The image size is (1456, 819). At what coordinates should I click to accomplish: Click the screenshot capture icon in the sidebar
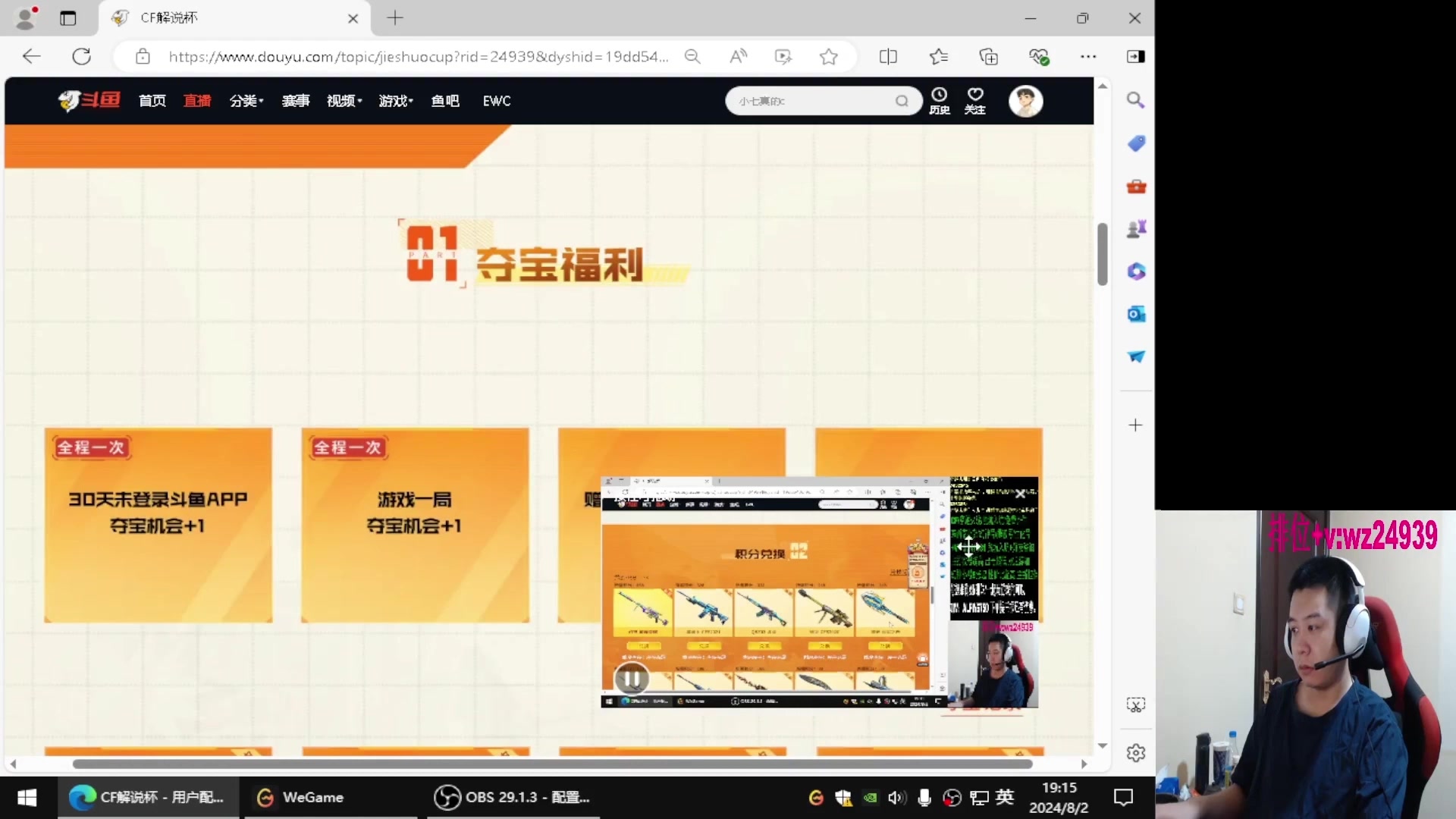1135,704
